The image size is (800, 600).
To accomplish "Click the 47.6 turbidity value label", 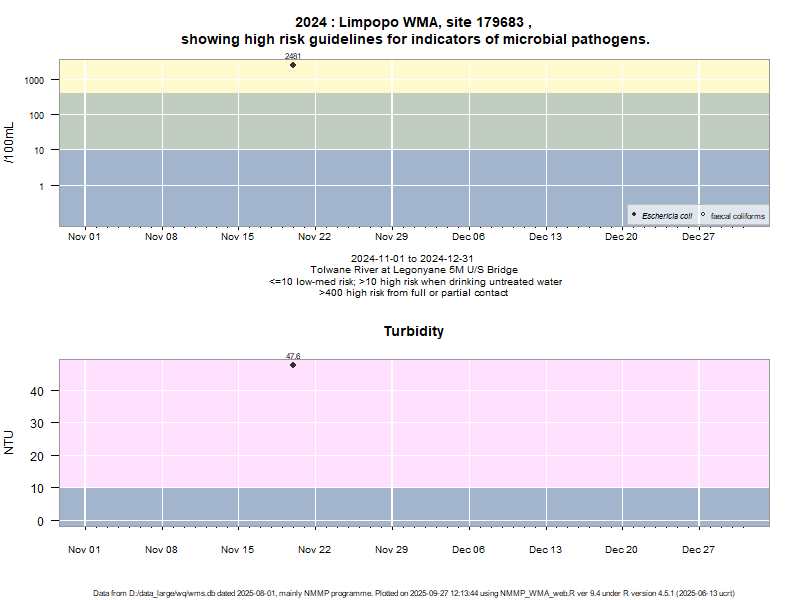I will coord(293,356).
